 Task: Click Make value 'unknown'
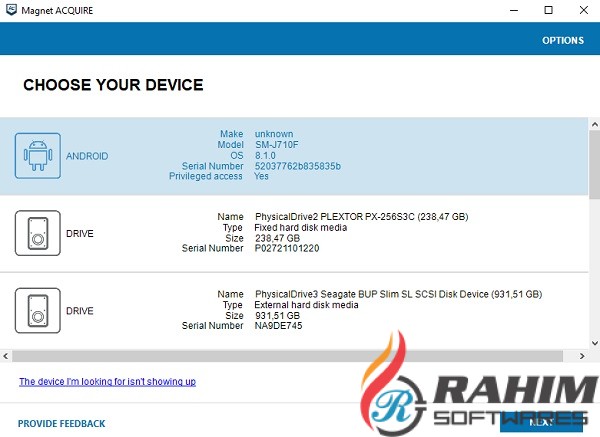point(274,134)
